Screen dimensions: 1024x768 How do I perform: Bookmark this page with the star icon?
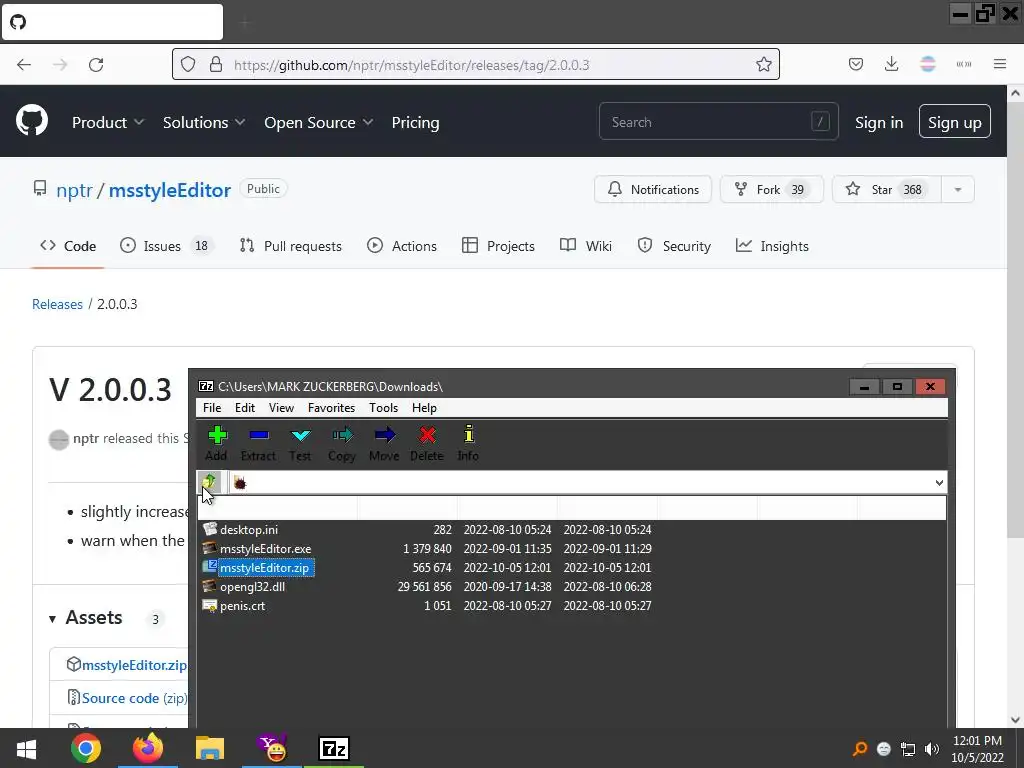pyautogui.click(x=763, y=65)
